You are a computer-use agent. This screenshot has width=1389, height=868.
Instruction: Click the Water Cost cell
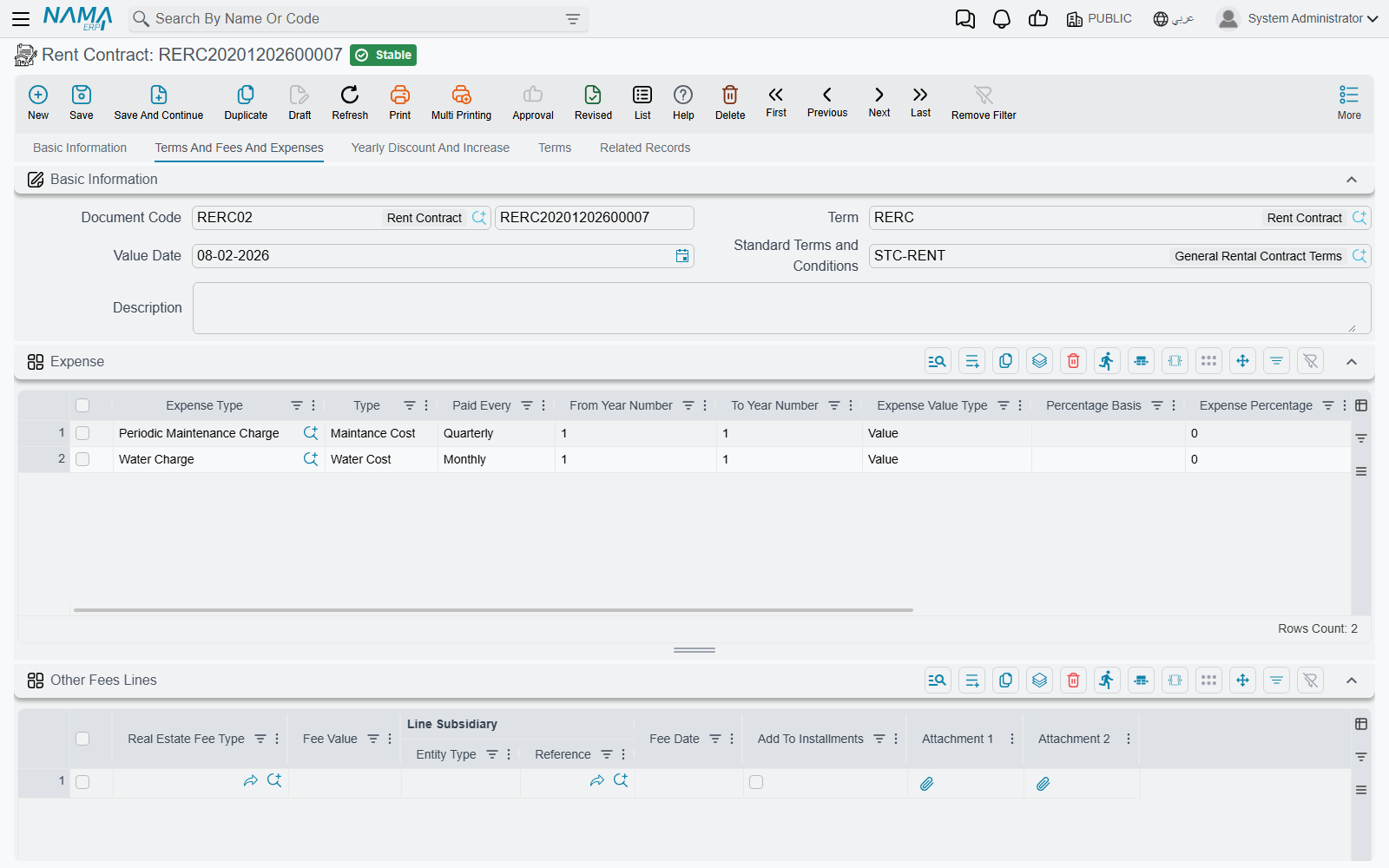382,459
